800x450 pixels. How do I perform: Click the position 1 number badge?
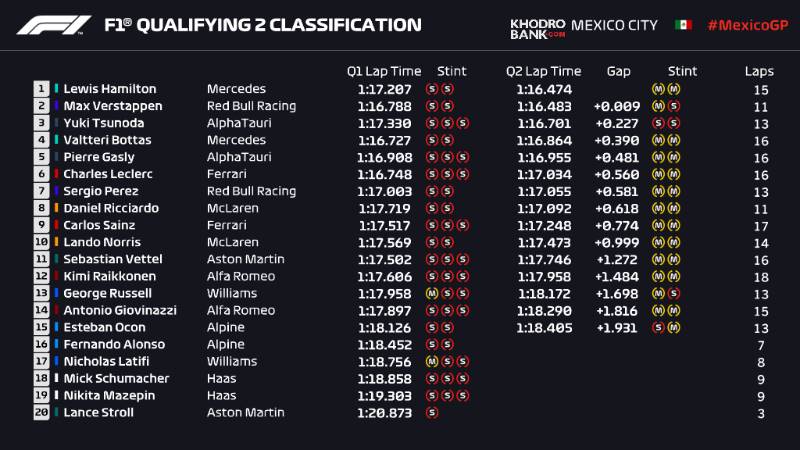click(x=41, y=89)
